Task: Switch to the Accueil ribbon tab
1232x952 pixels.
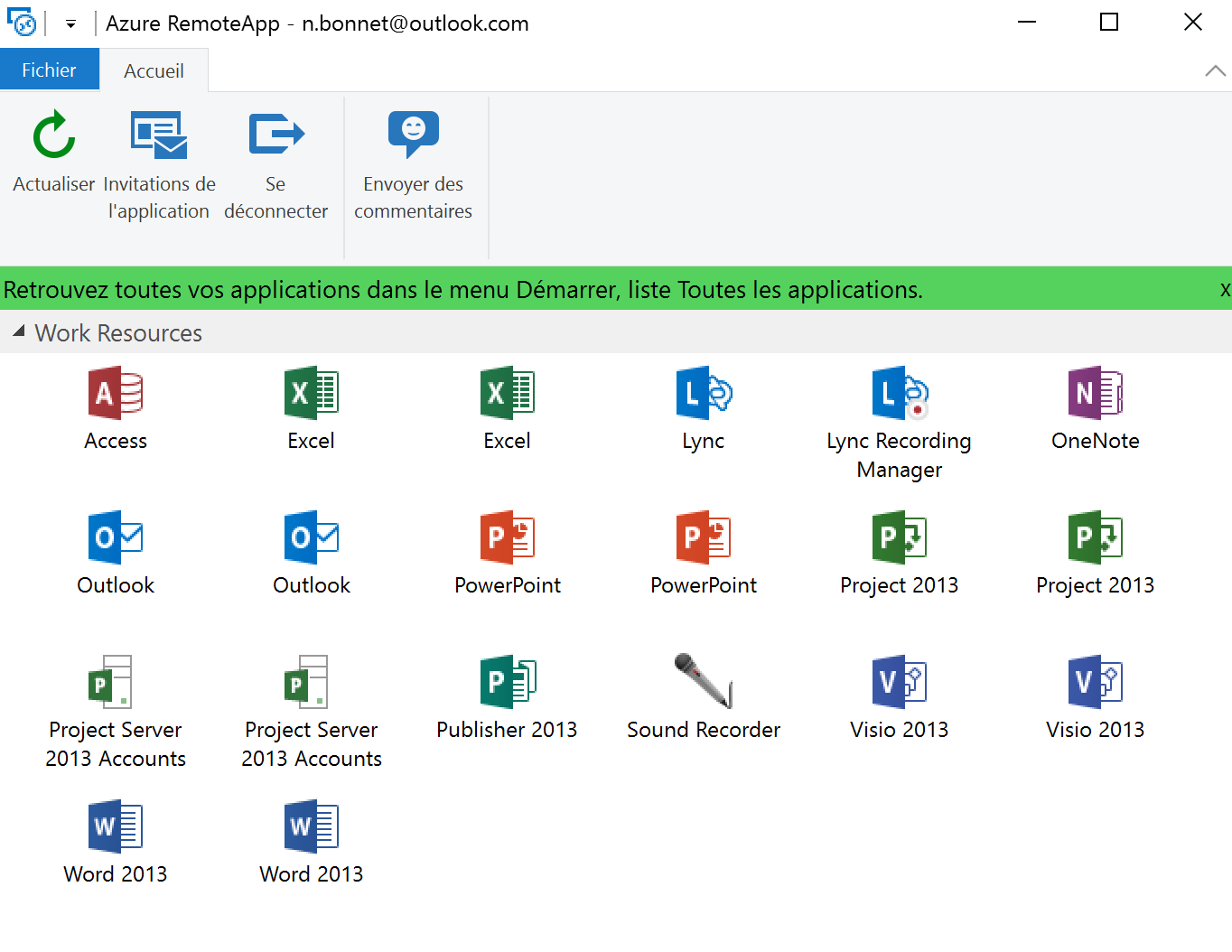Action: [154, 71]
